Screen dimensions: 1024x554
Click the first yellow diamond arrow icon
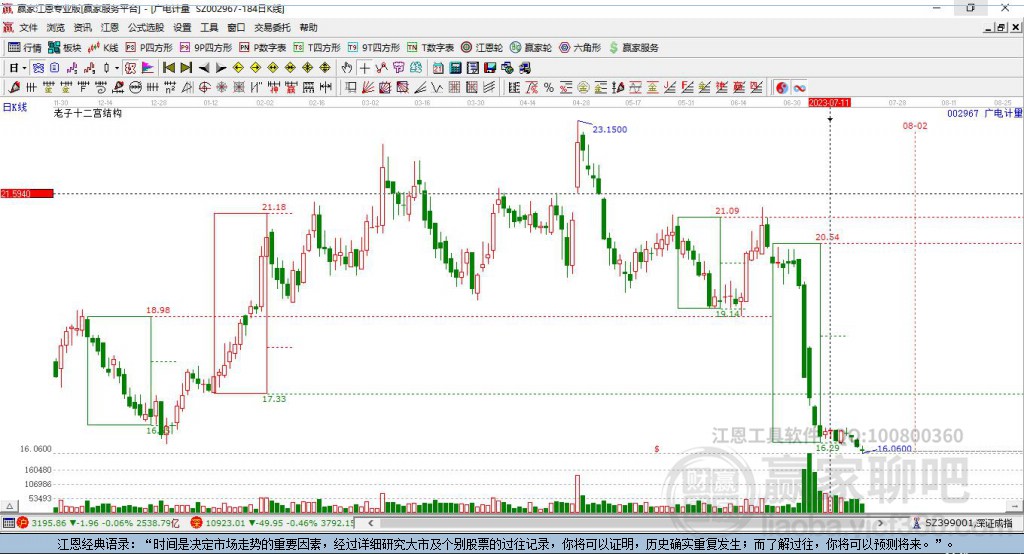click(238, 68)
